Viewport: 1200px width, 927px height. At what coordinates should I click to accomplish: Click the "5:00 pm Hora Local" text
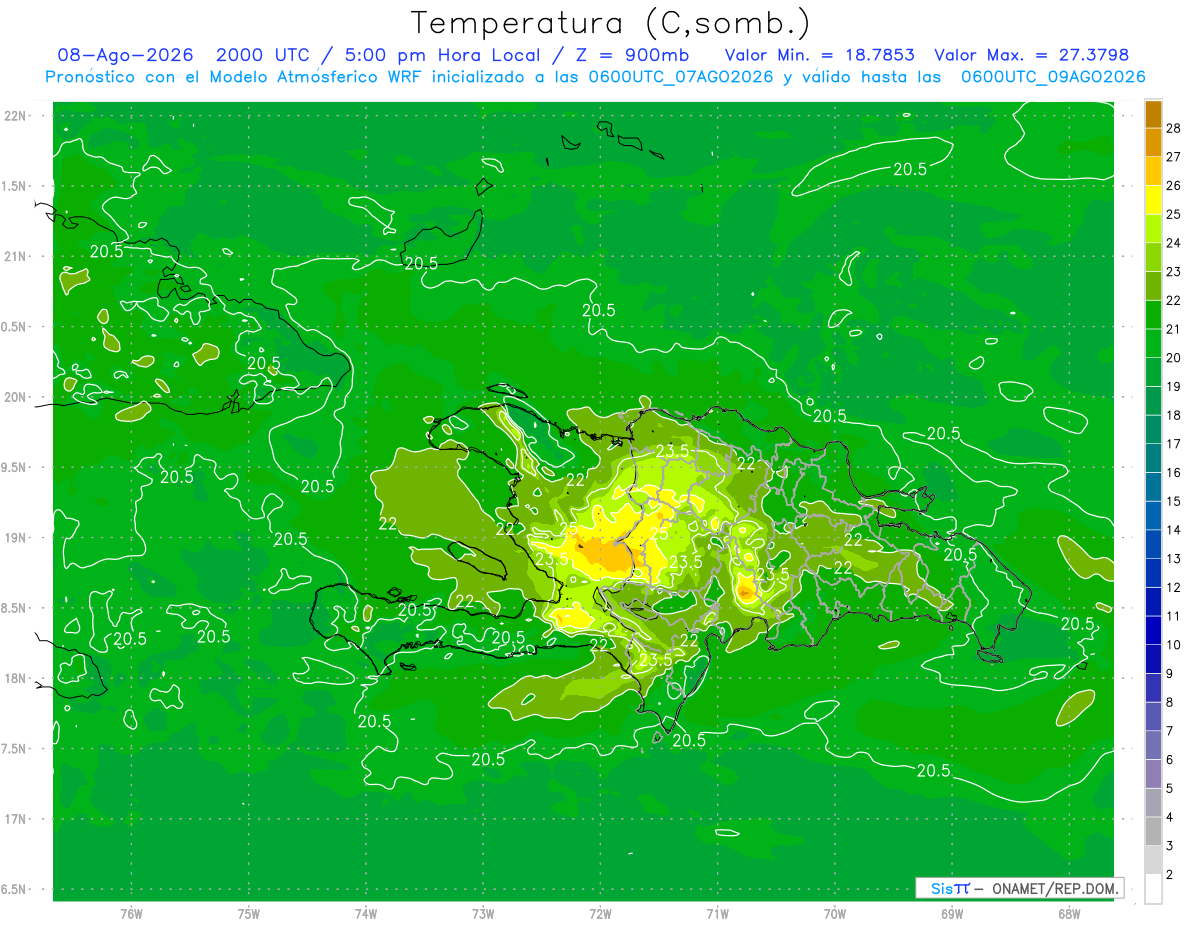441,55
